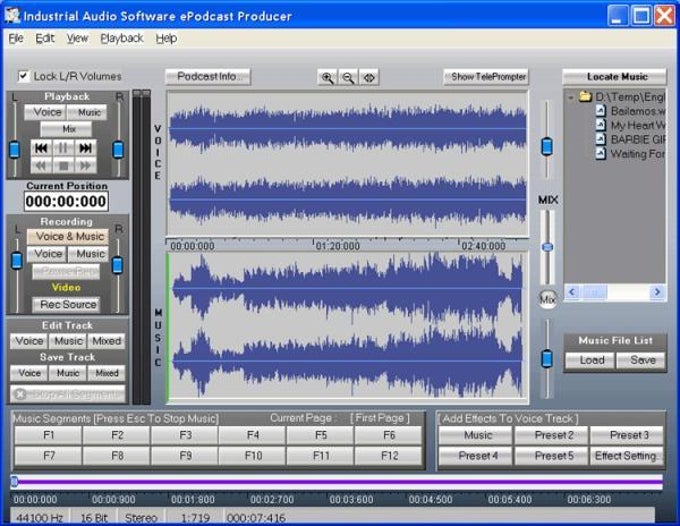Open the View menu

coord(77,39)
